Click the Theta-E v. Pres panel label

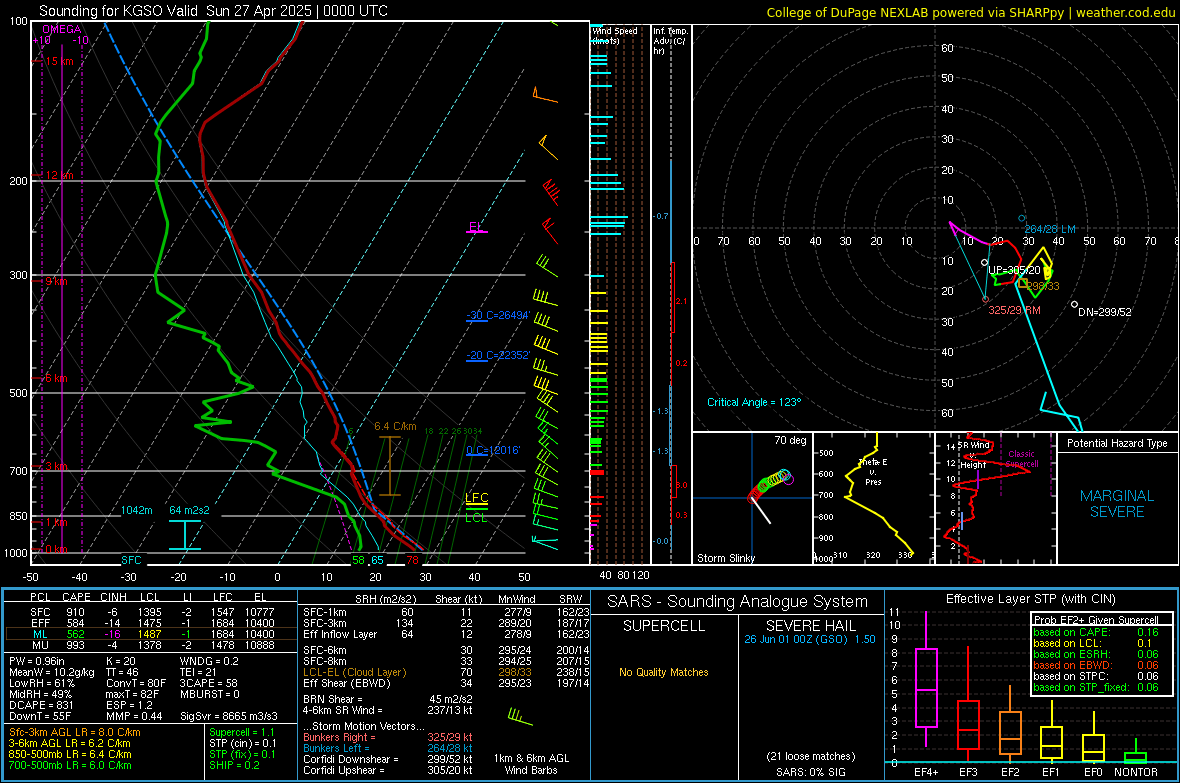click(873, 471)
